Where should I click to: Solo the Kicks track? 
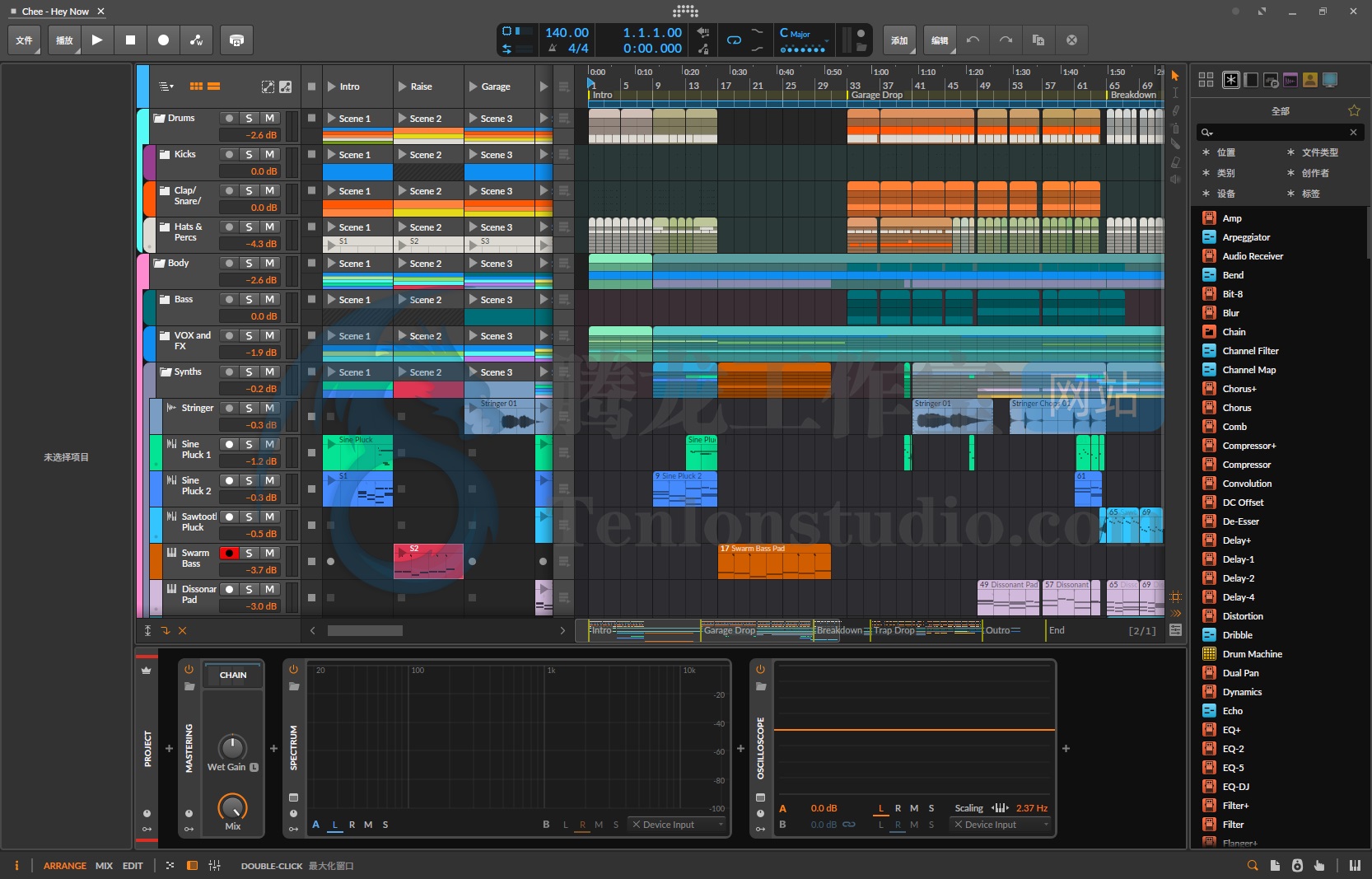(x=249, y=154)
